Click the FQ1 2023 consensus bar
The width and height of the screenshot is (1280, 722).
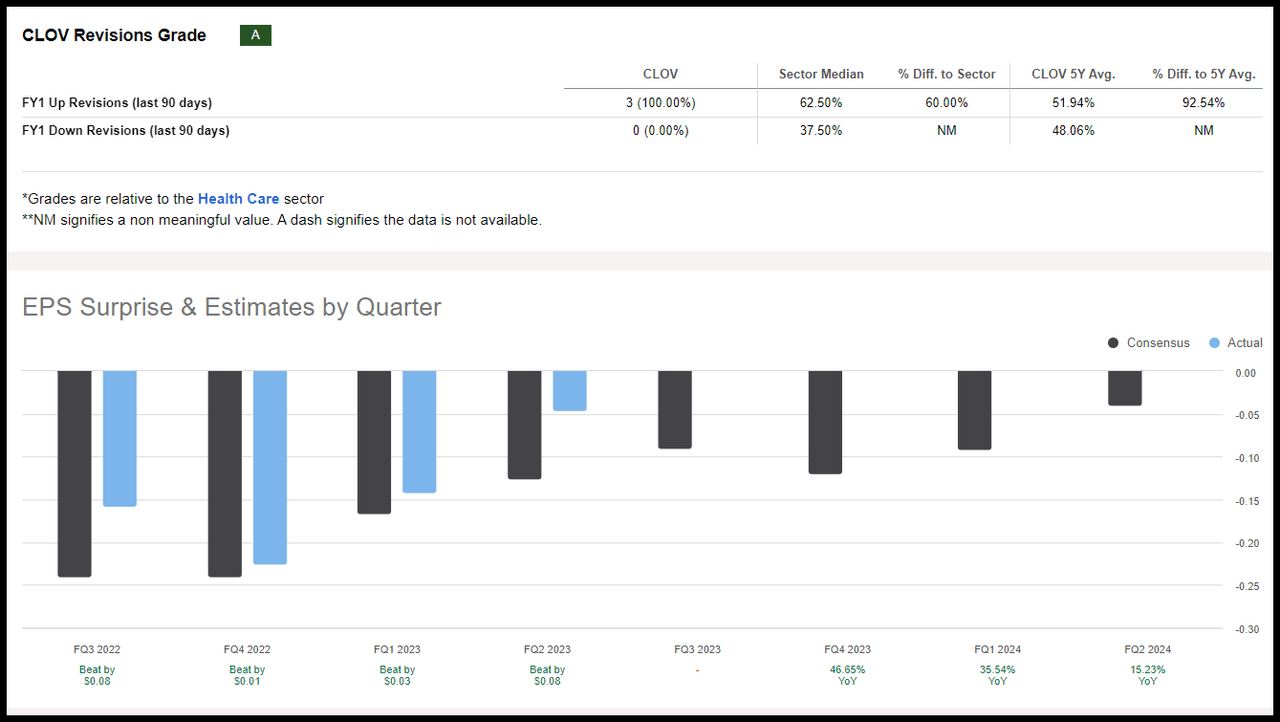tap(374, 442)
